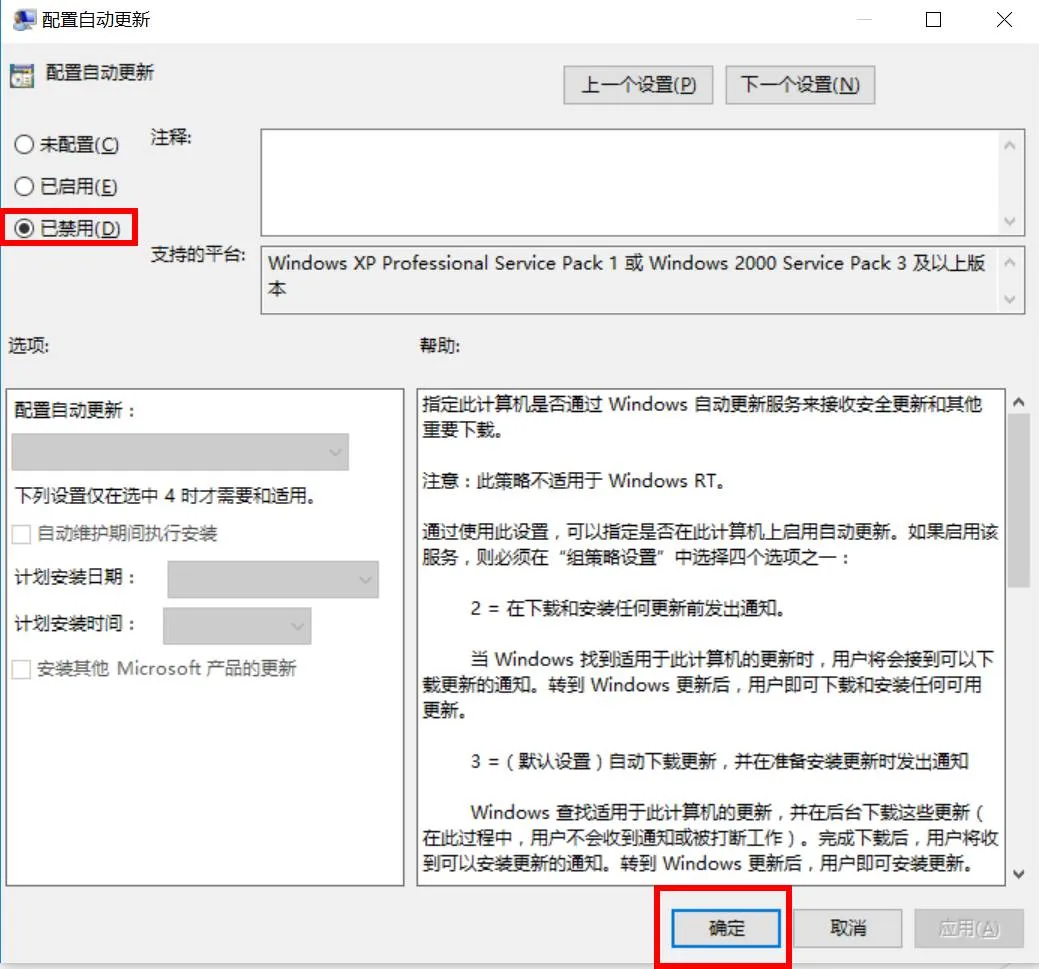
Task: Select the 未配置(C) radio button
Action: [22, 144]
